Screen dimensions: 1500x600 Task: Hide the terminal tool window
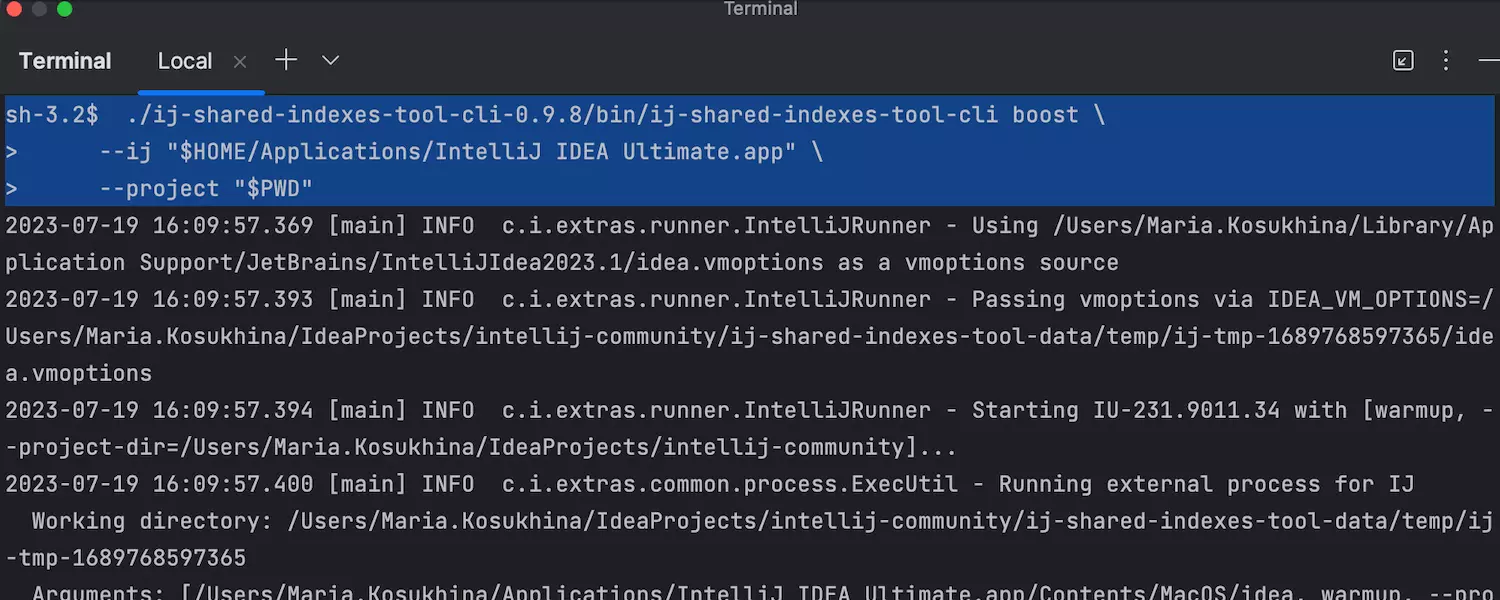pos(1489,61)
